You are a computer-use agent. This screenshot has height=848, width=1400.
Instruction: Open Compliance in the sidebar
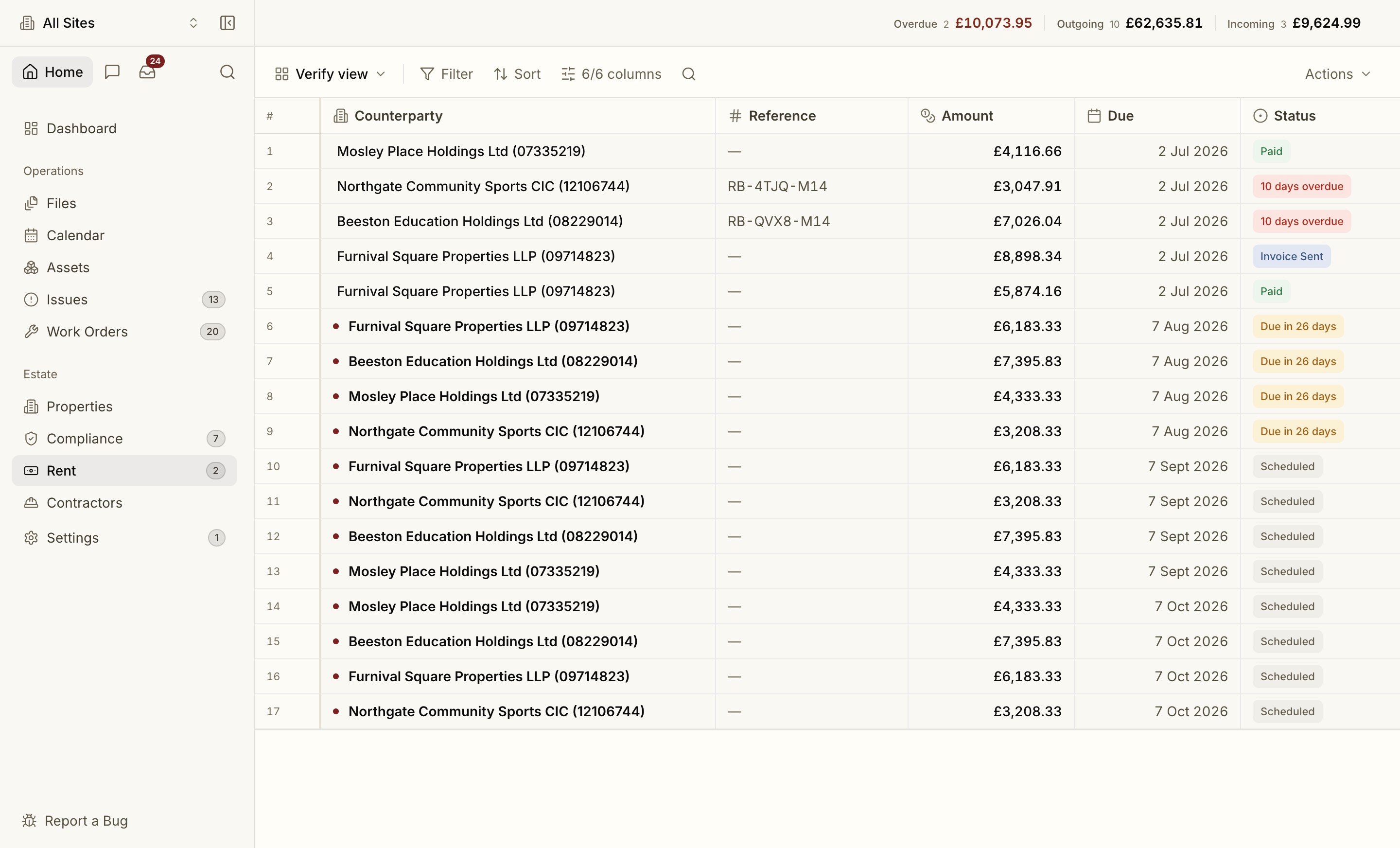pyautogui.click(x=124, y=439)
